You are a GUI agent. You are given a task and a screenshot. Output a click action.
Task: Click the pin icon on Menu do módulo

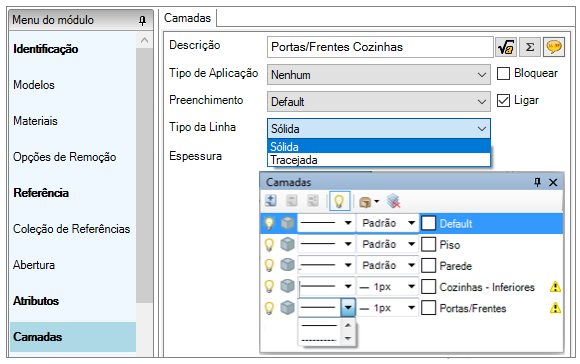click(142, 20)
